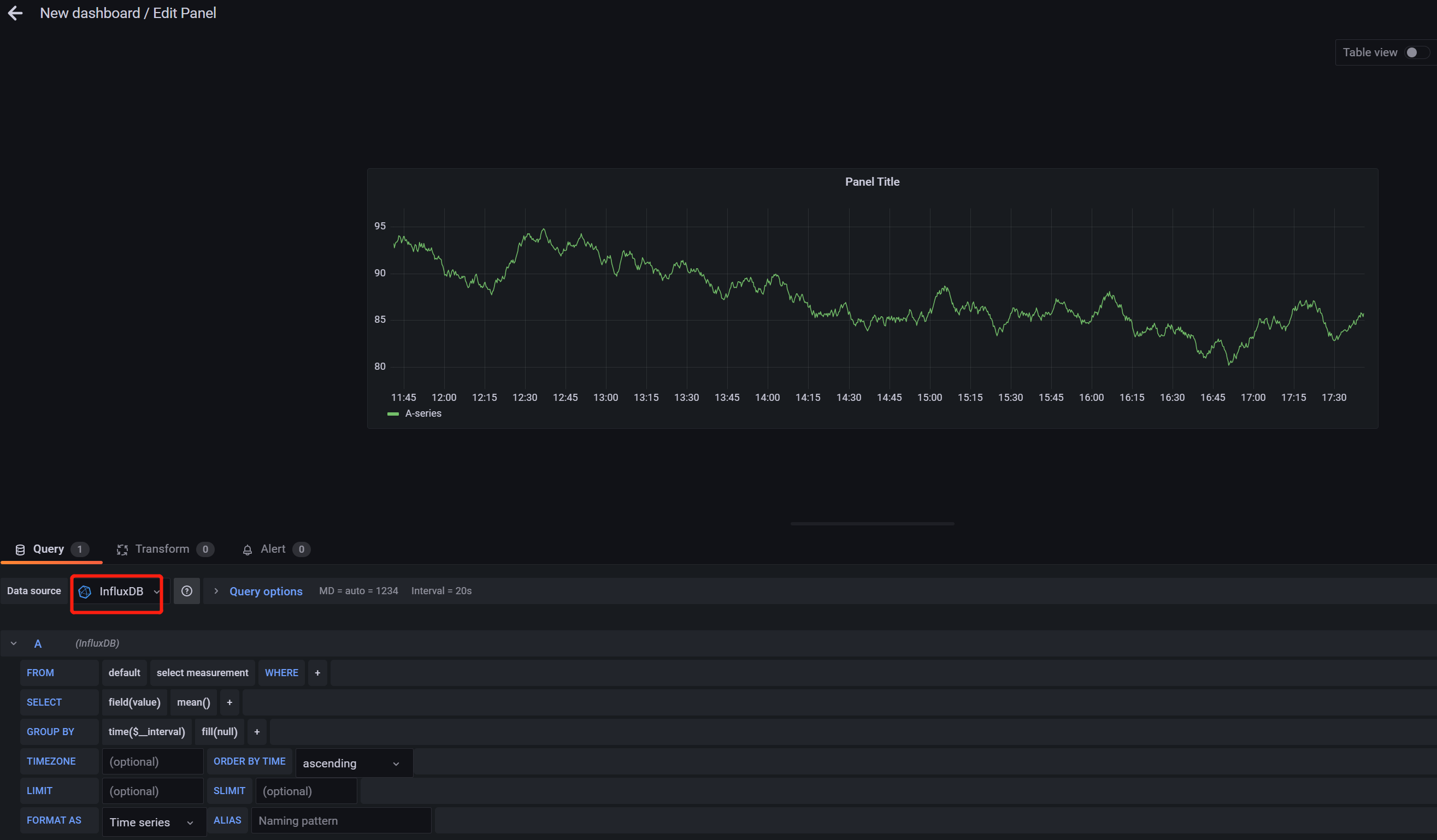The width and height of the screenshot is (1437, 840).
Task: Open the ascending order dropdown
Action: point(354,763)
